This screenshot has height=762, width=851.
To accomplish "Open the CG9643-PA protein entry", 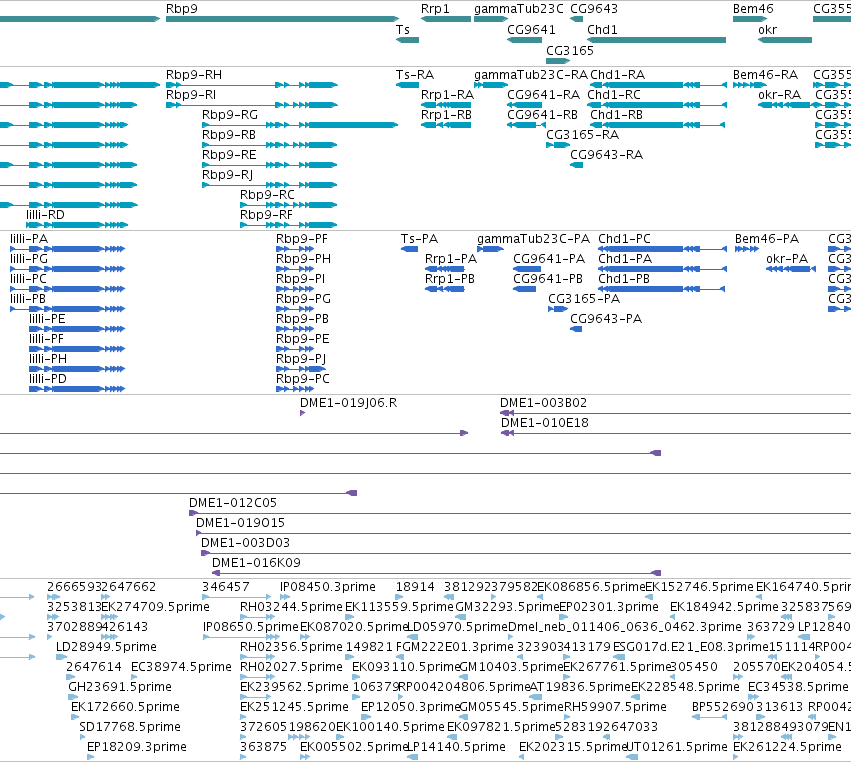I will (x=606, y=319).
